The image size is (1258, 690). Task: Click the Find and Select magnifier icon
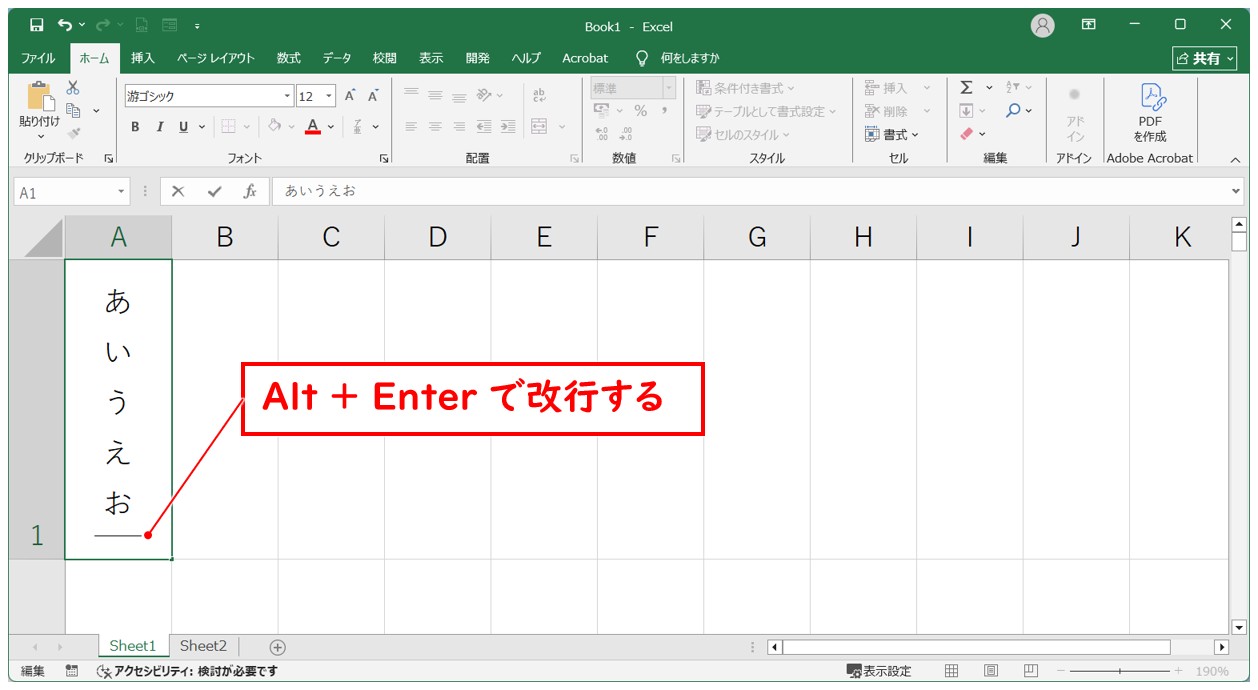pos(1013,110)
